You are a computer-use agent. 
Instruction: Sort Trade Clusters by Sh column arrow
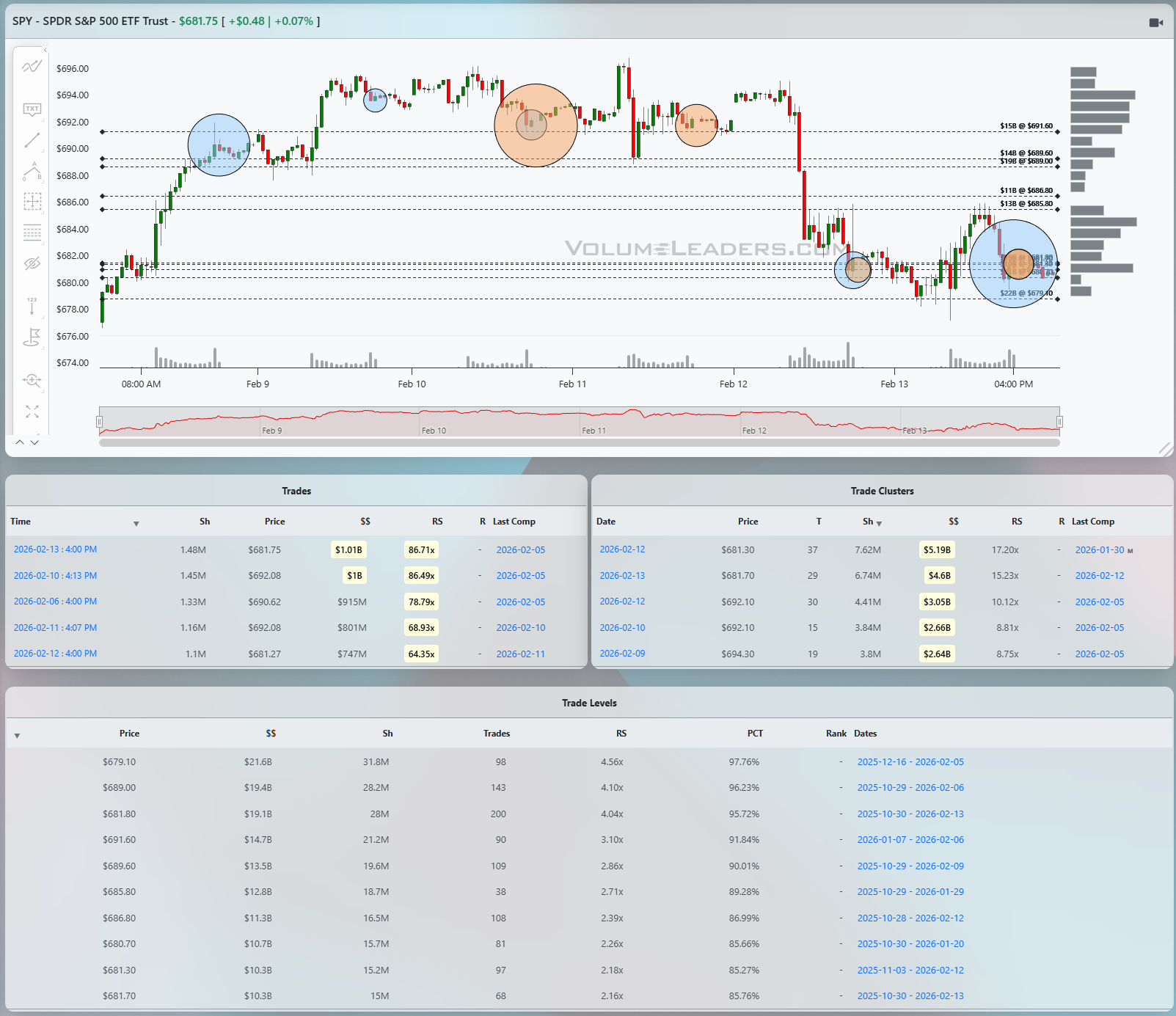(879, 524)
